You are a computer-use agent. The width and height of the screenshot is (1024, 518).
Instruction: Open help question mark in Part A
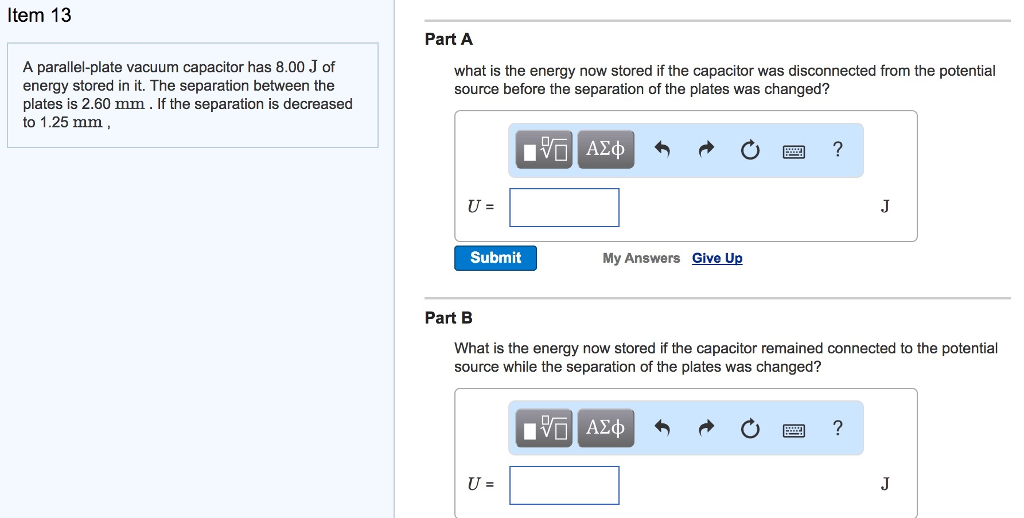[837, 150]
